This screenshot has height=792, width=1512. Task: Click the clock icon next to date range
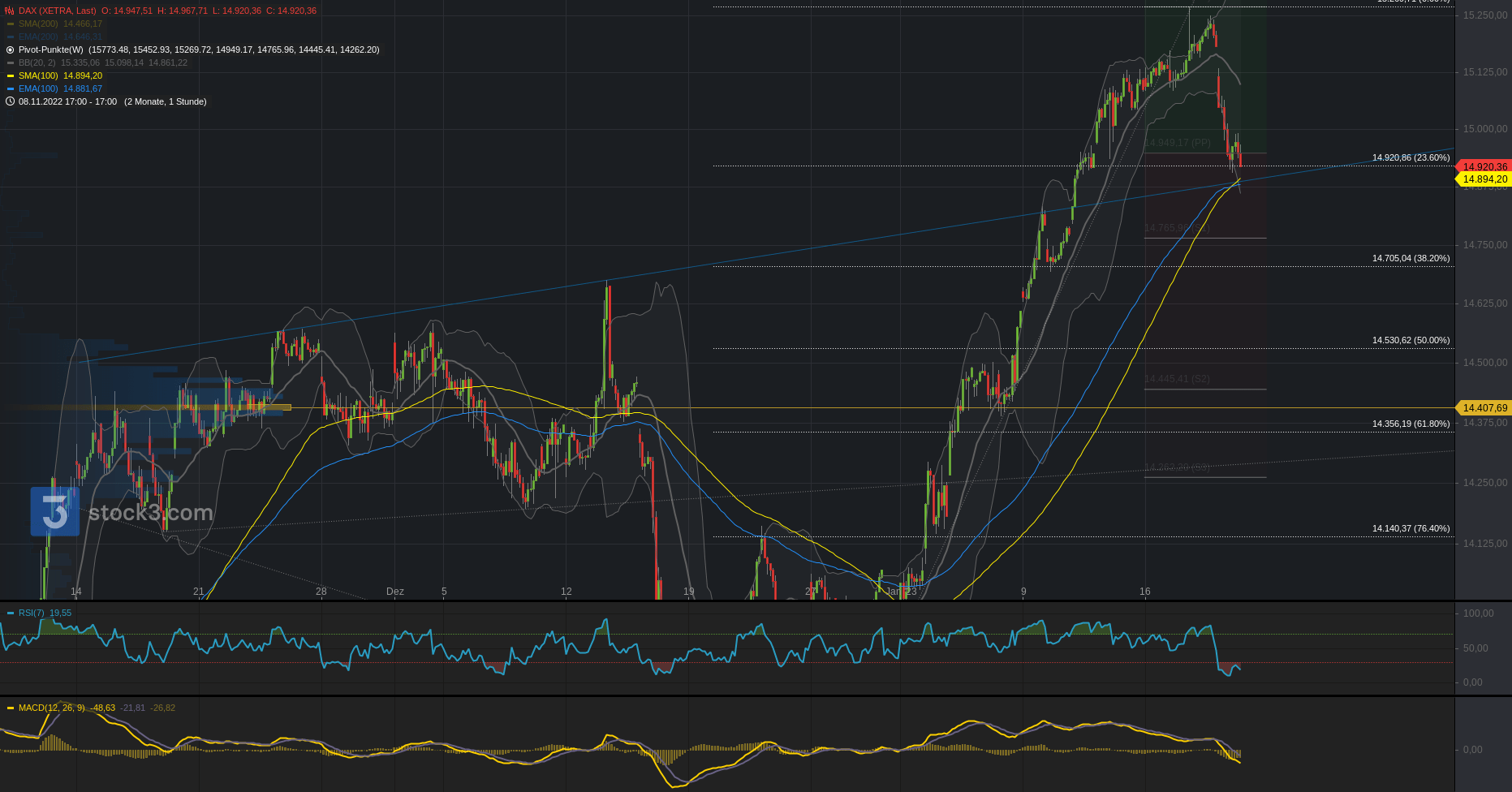tap(11, 101)
